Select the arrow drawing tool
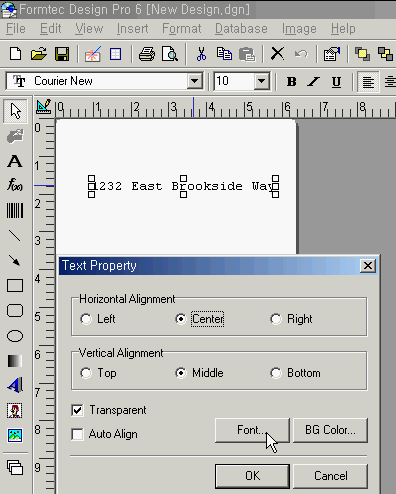 tap(15, 260)
